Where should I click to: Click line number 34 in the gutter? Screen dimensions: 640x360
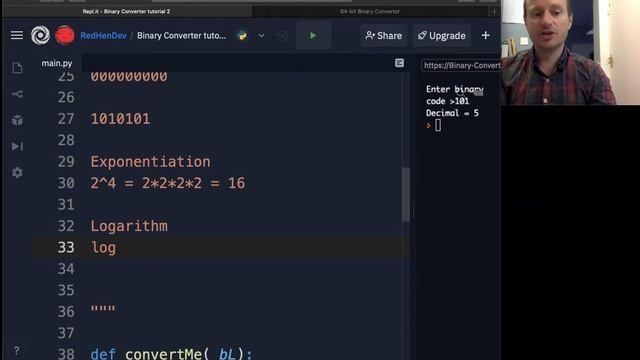(66, 269)
